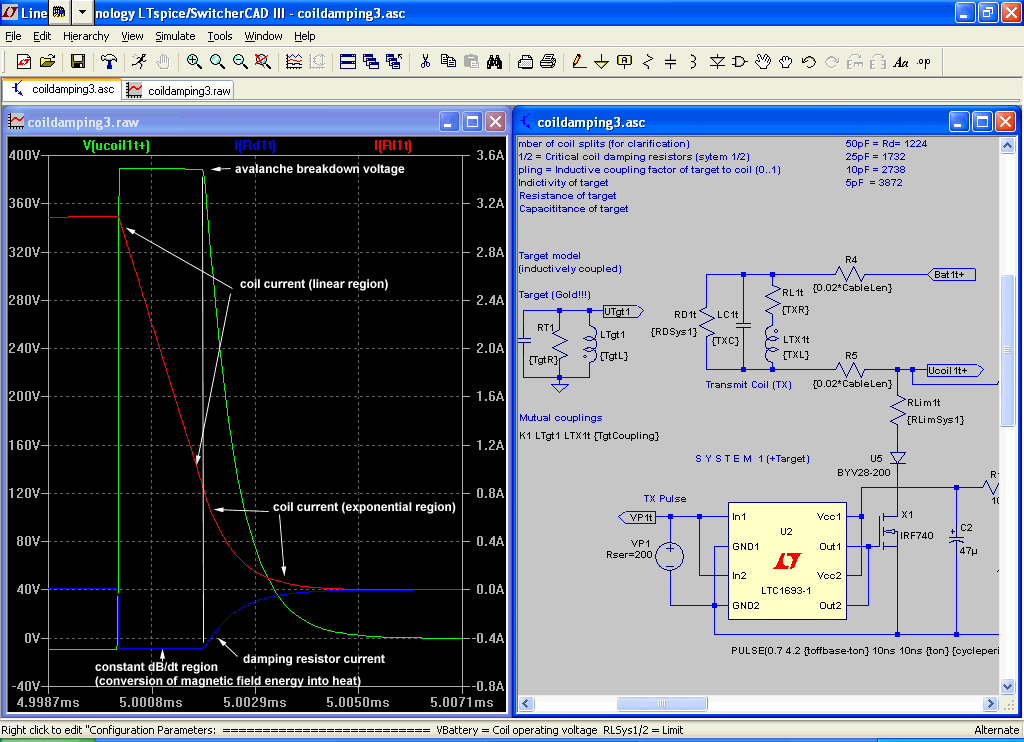Open the Tools menu
The height and width of the screenshot is (742, 1024).
click(x=220, y=36)
